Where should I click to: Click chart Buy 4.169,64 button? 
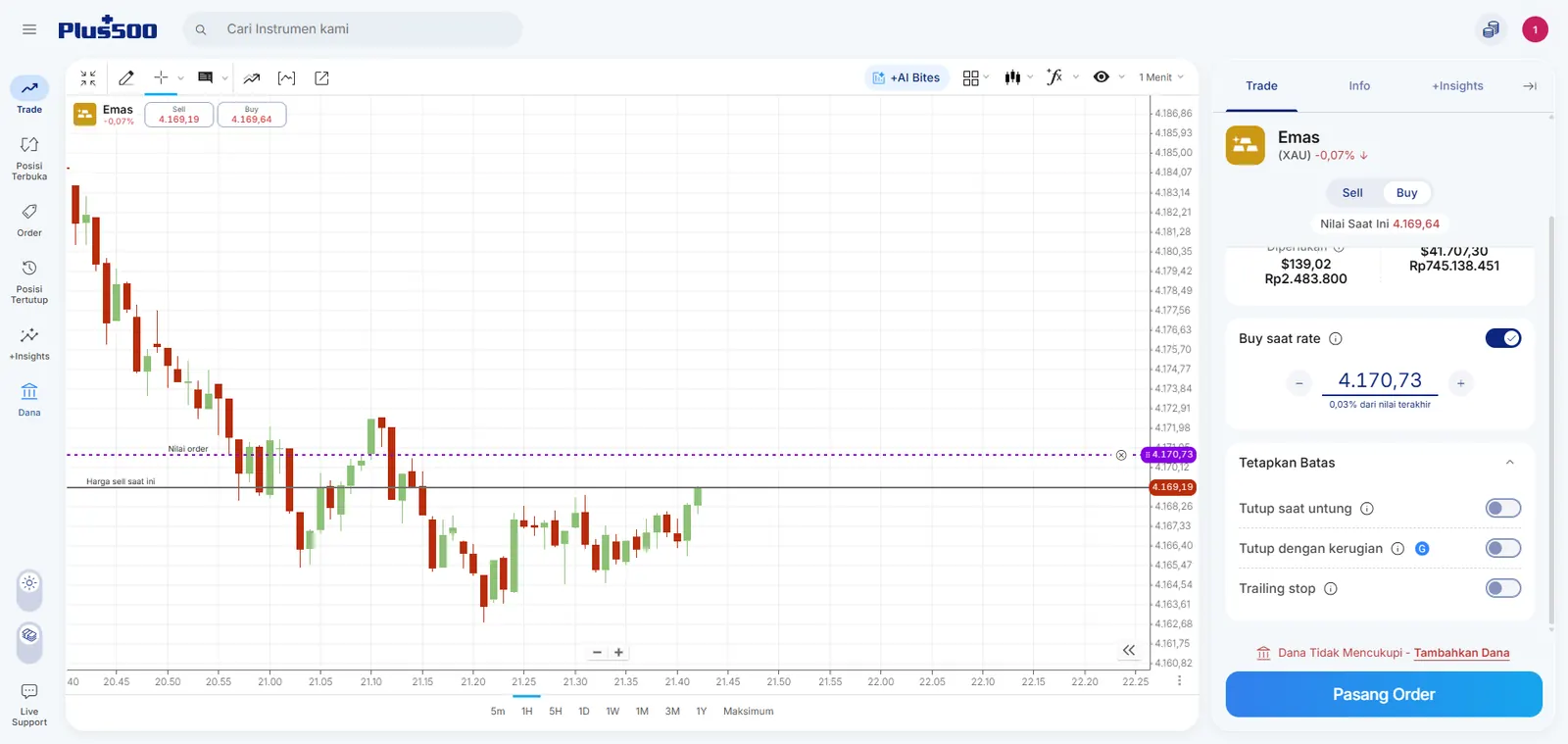click(x=252, y=115)
